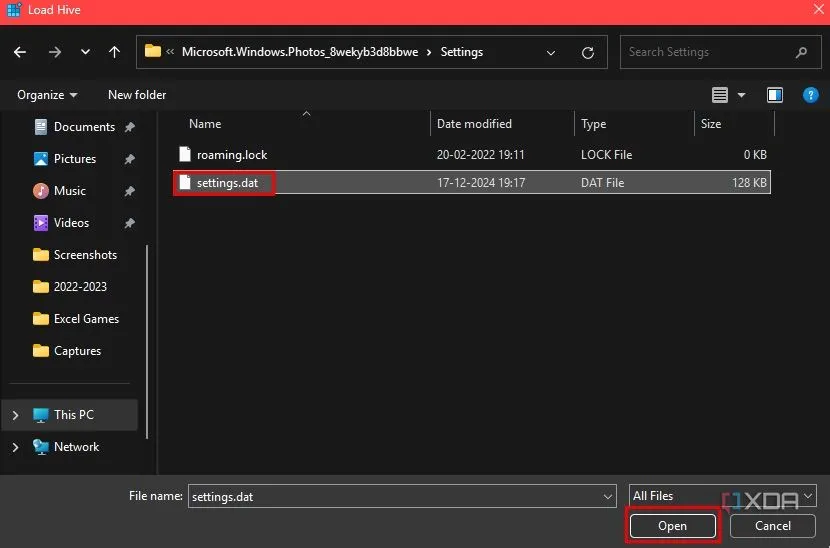
Task: Toggle the preview pane
Action: [x=775, y=95]
